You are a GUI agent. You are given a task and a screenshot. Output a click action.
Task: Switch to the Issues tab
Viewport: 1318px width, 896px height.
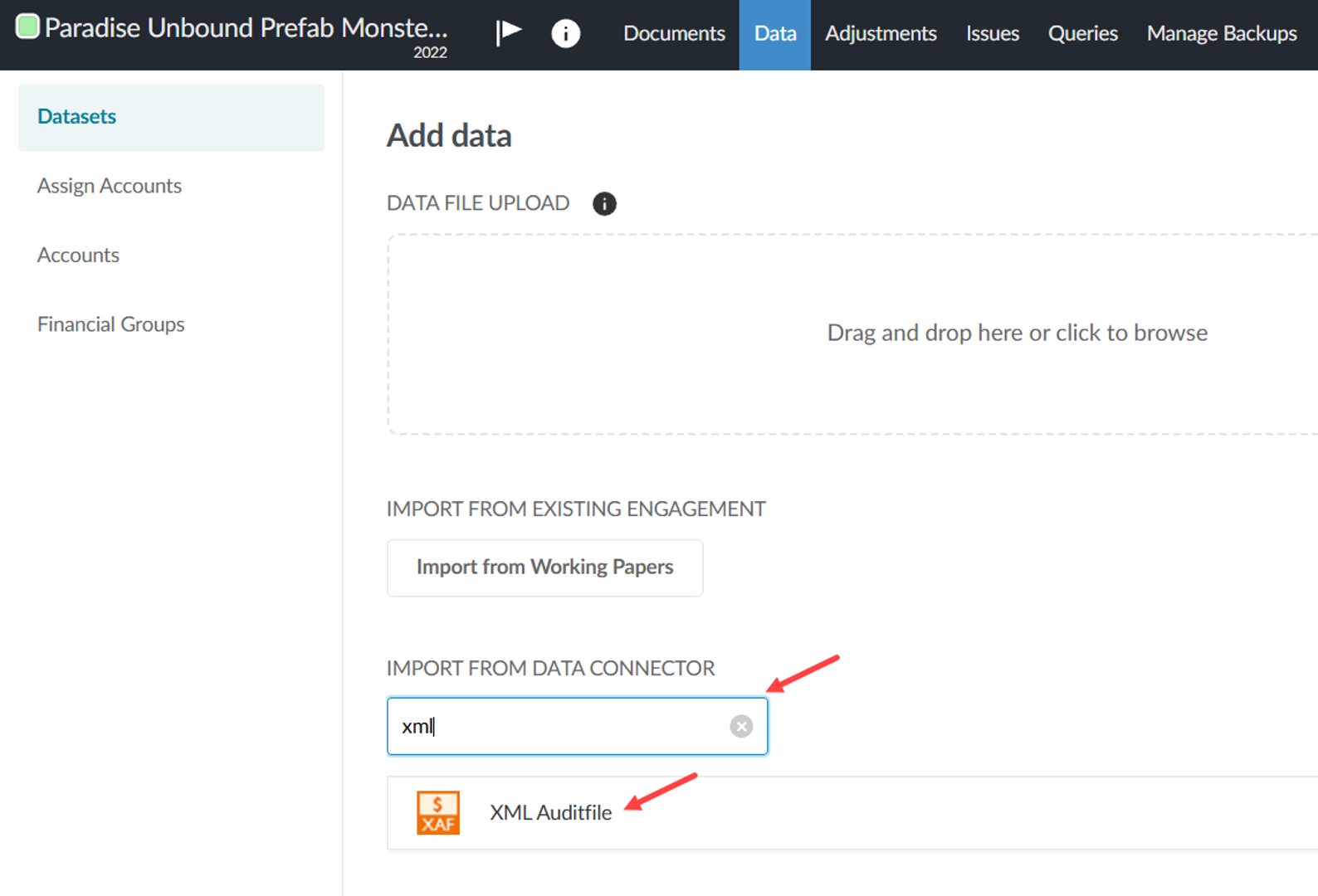coord(992,34)
